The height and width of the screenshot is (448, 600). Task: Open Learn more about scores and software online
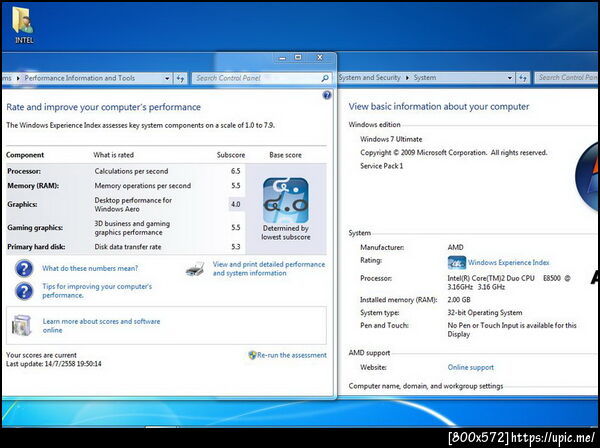click(101, 326)
